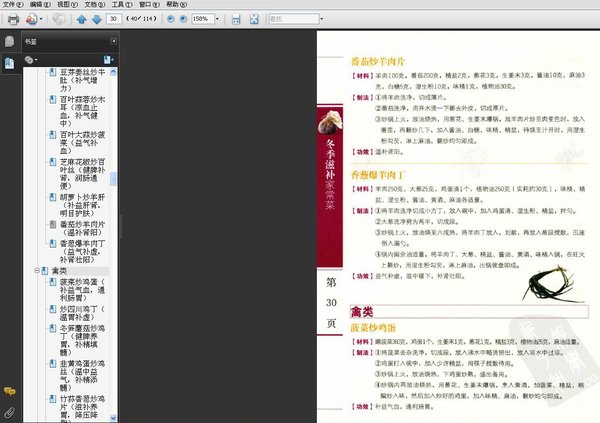Click the colorful conversion tool icon
The height and width of the screenshot is (423, 600).
point(31,19)
